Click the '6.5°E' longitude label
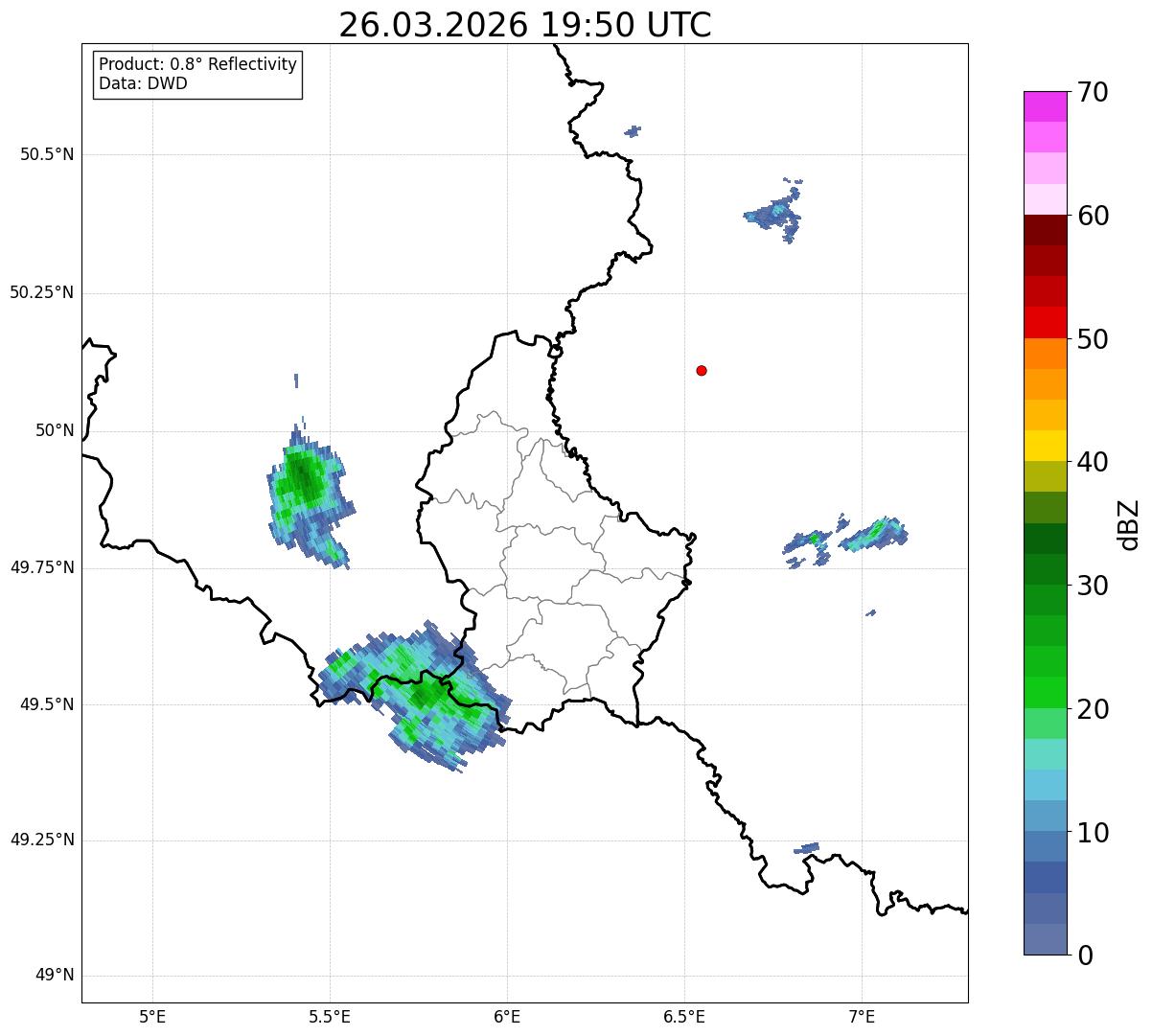This screenshot has width=1152, height=1036. coord(684,1016)
